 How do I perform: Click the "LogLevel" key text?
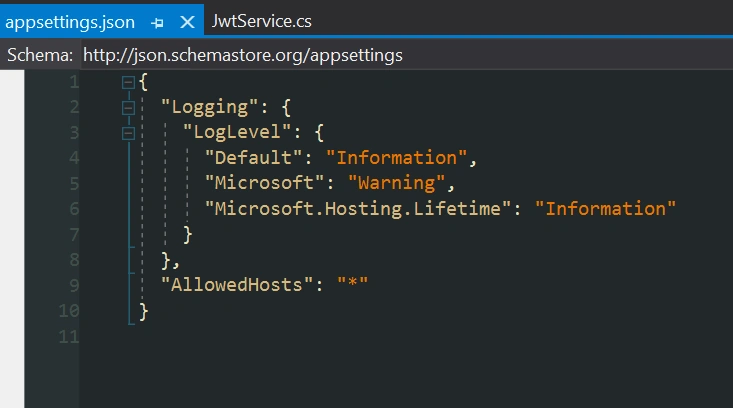coord(237,132)
